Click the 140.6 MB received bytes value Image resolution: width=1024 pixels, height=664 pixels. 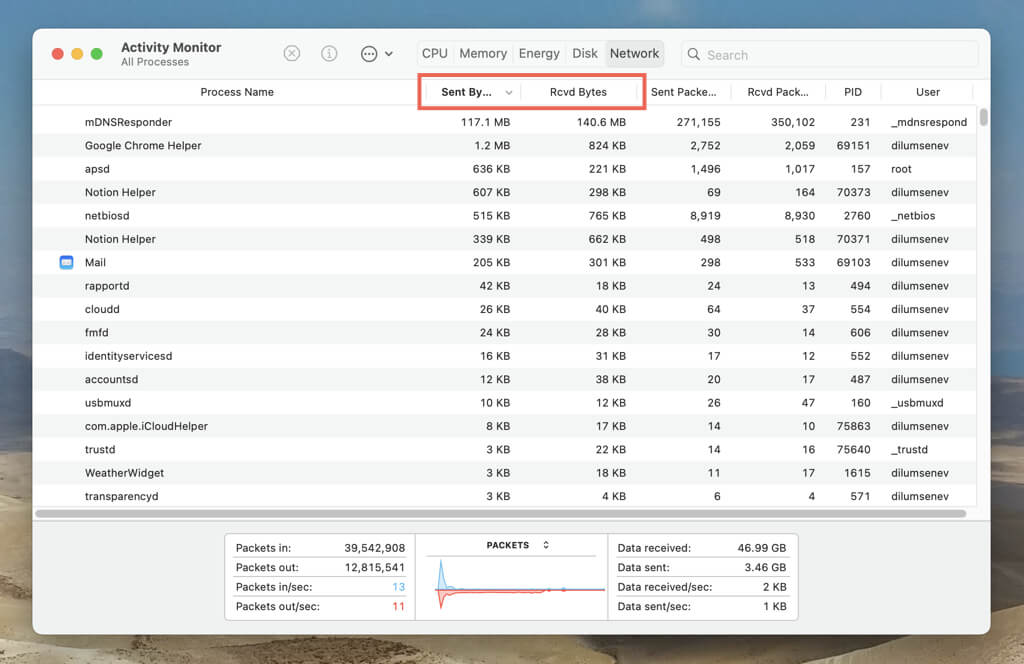pyautogui.click(x=601, y=122)
